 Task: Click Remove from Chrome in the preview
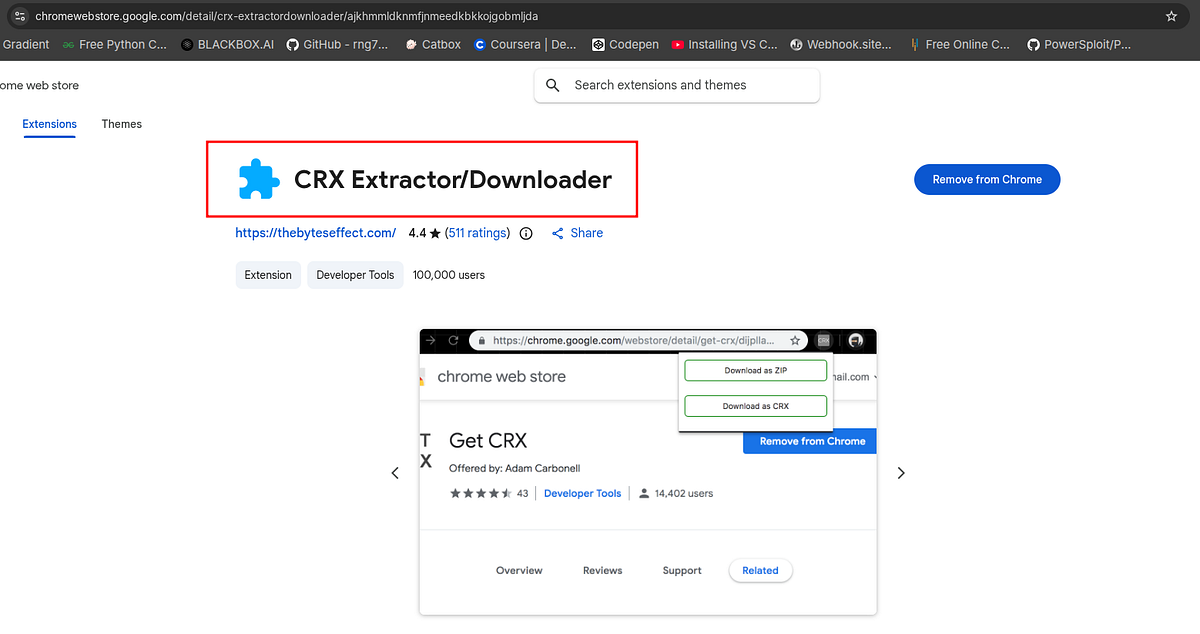tap(811, 441)
